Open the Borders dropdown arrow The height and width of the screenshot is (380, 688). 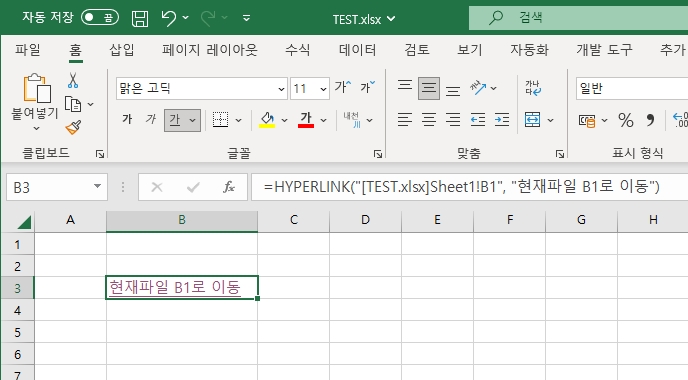click(x=239, y=120)
